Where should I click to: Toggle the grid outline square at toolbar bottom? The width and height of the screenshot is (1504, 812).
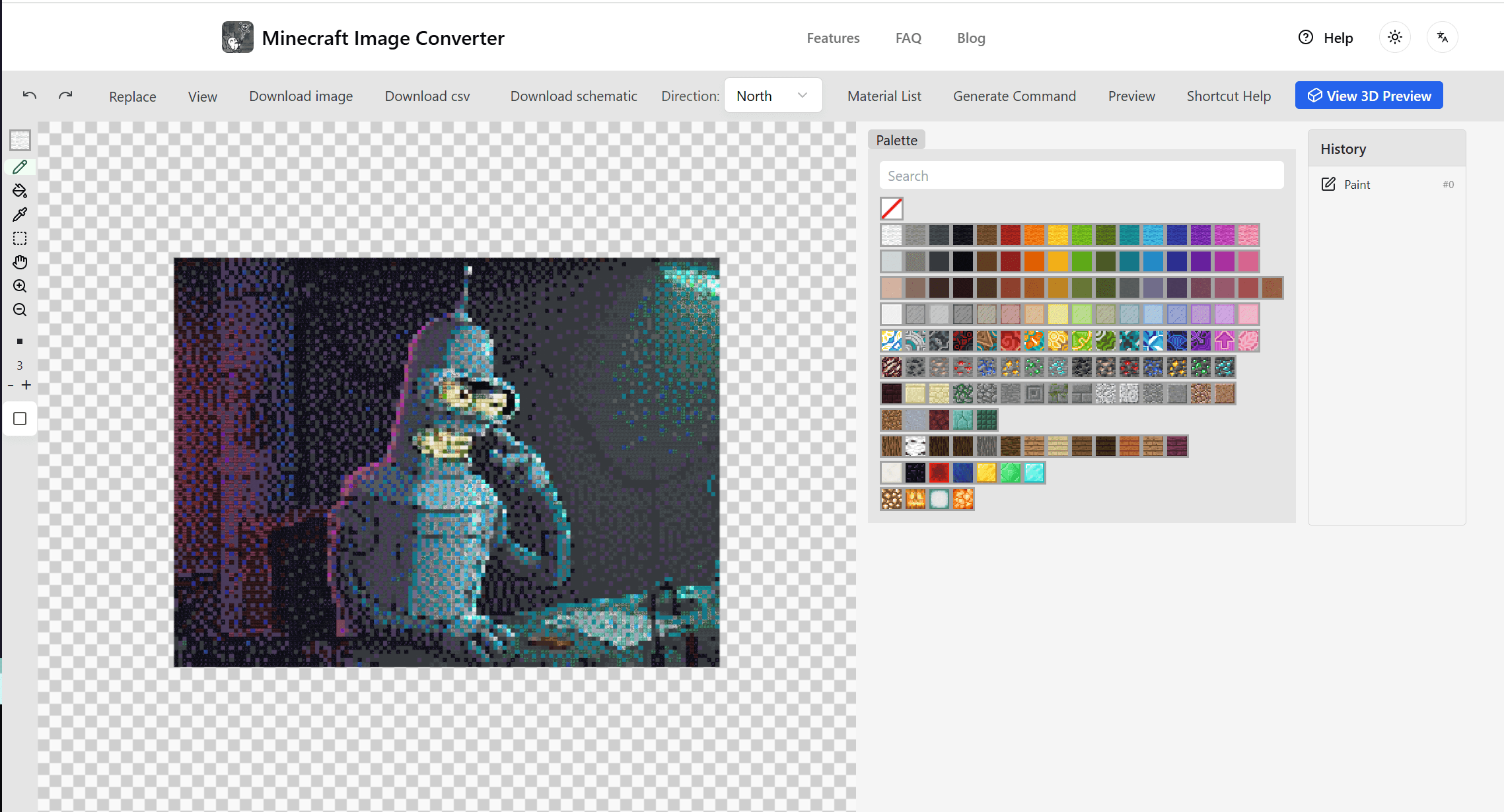pos(20,419)
